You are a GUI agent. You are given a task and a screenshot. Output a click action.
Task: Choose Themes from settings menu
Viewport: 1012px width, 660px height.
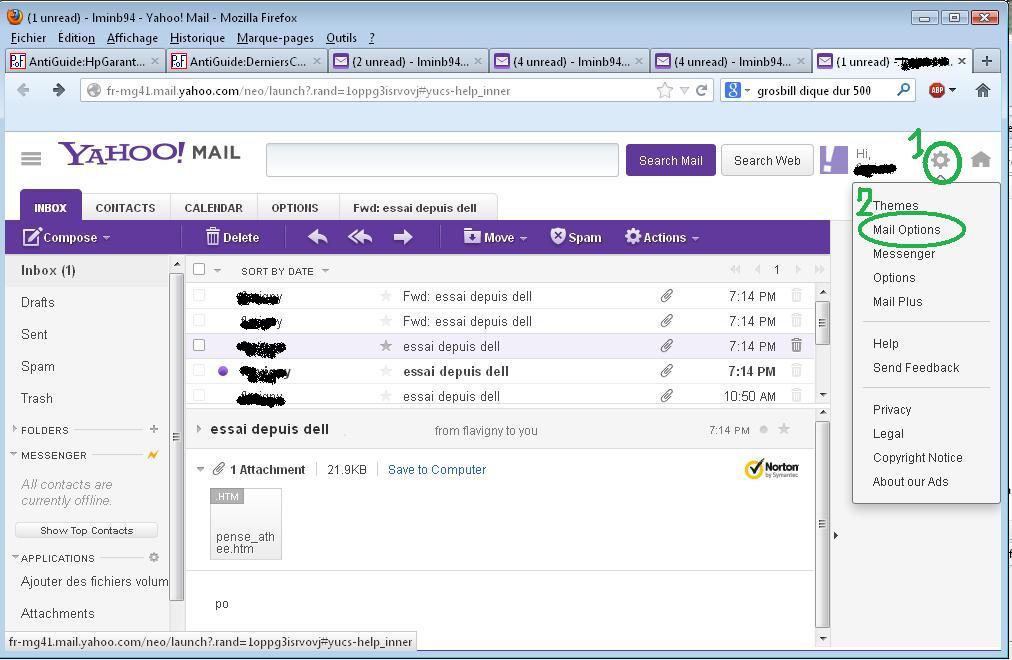point(895,205)
